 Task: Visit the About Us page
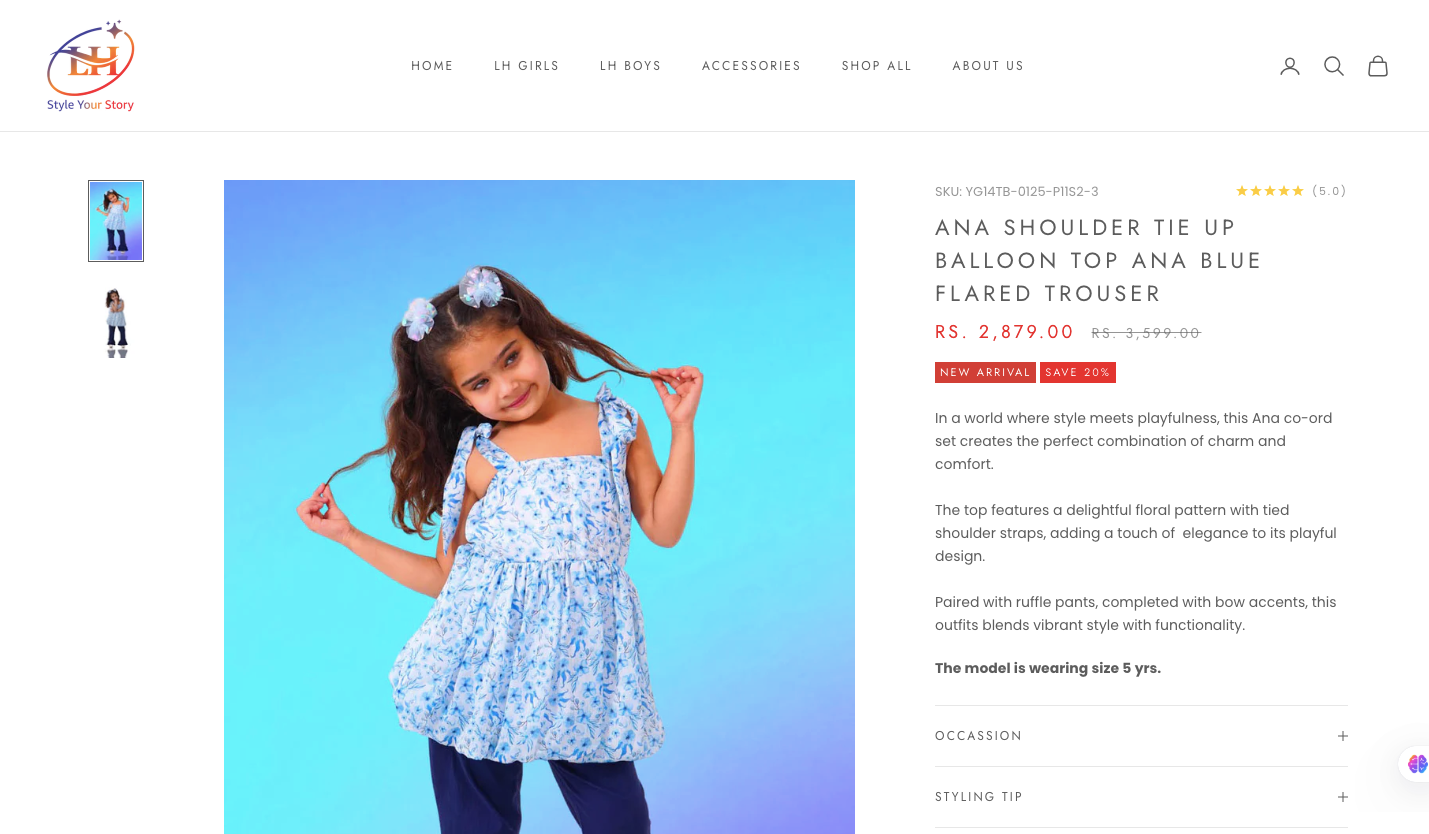[x=988, y=66]
